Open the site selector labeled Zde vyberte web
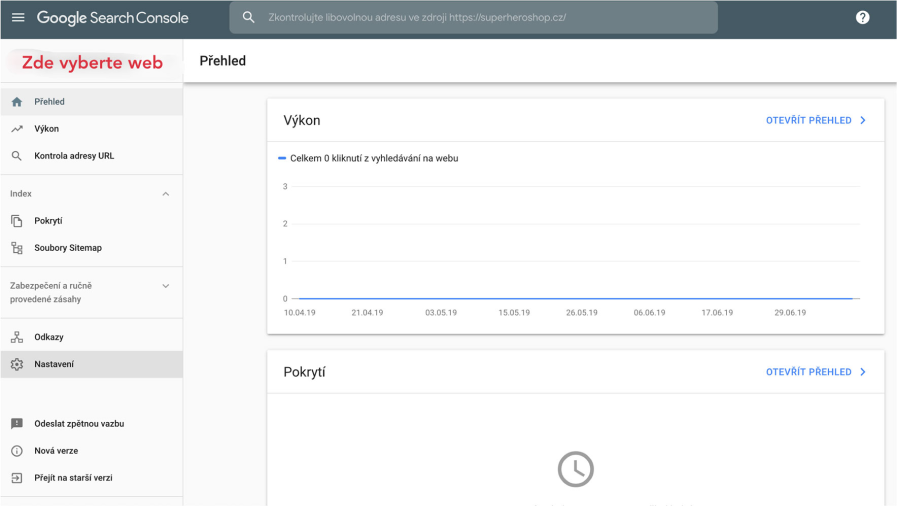This screenshot has width=897, height=506. [x=92, y=62]
